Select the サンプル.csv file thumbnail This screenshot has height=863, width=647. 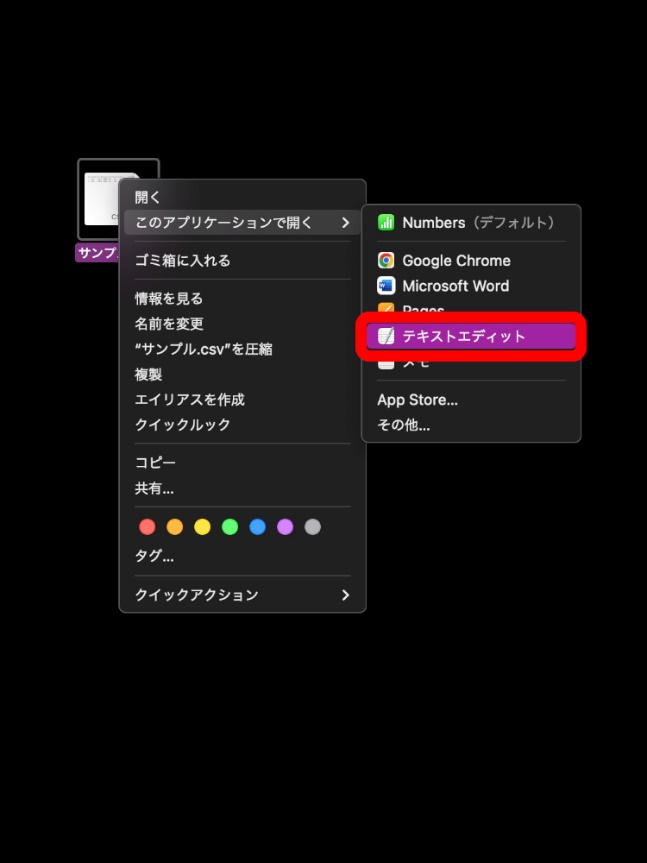coord(118,199)
